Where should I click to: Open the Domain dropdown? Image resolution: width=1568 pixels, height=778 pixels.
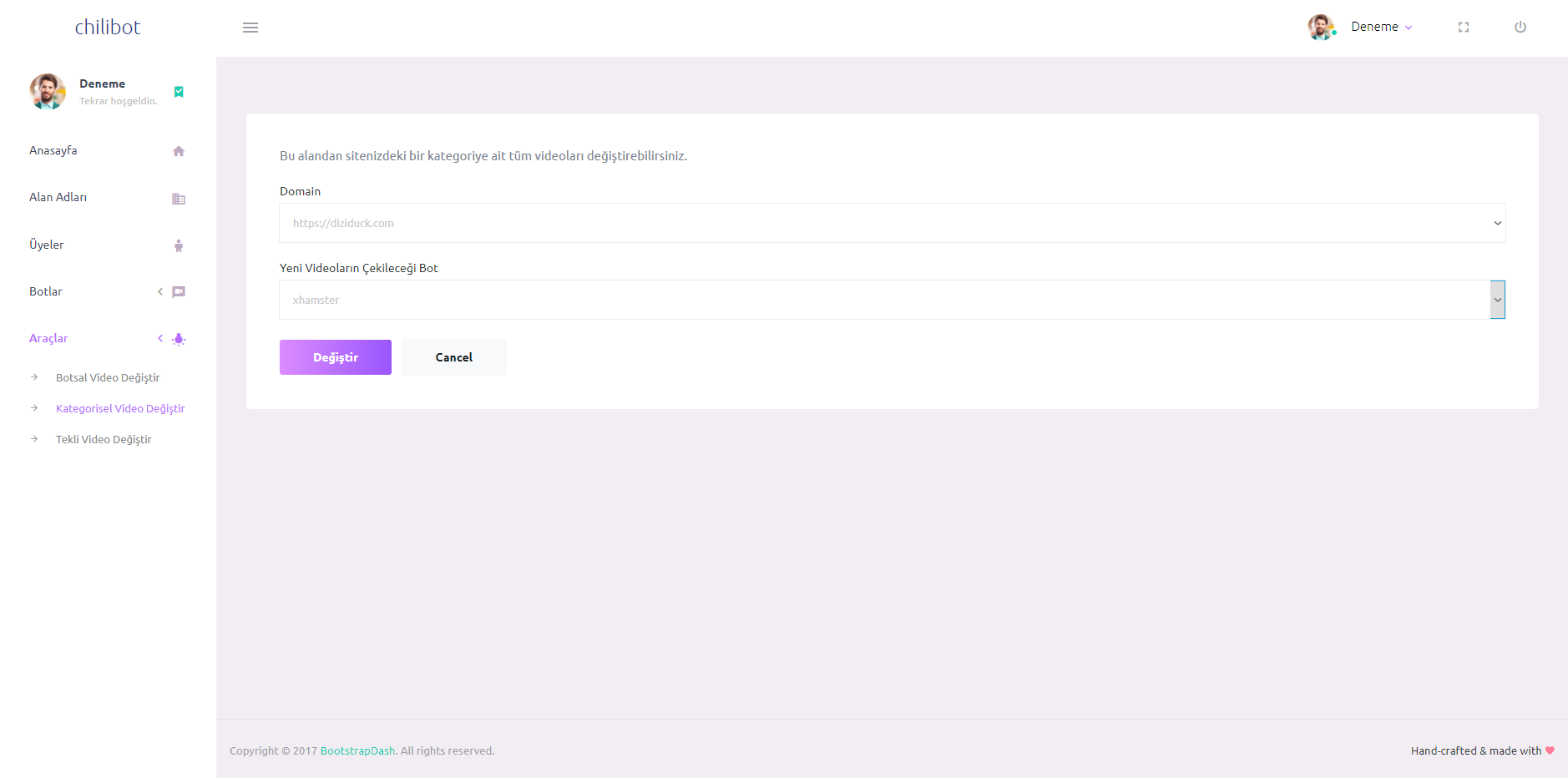click(x=891, y=223)
